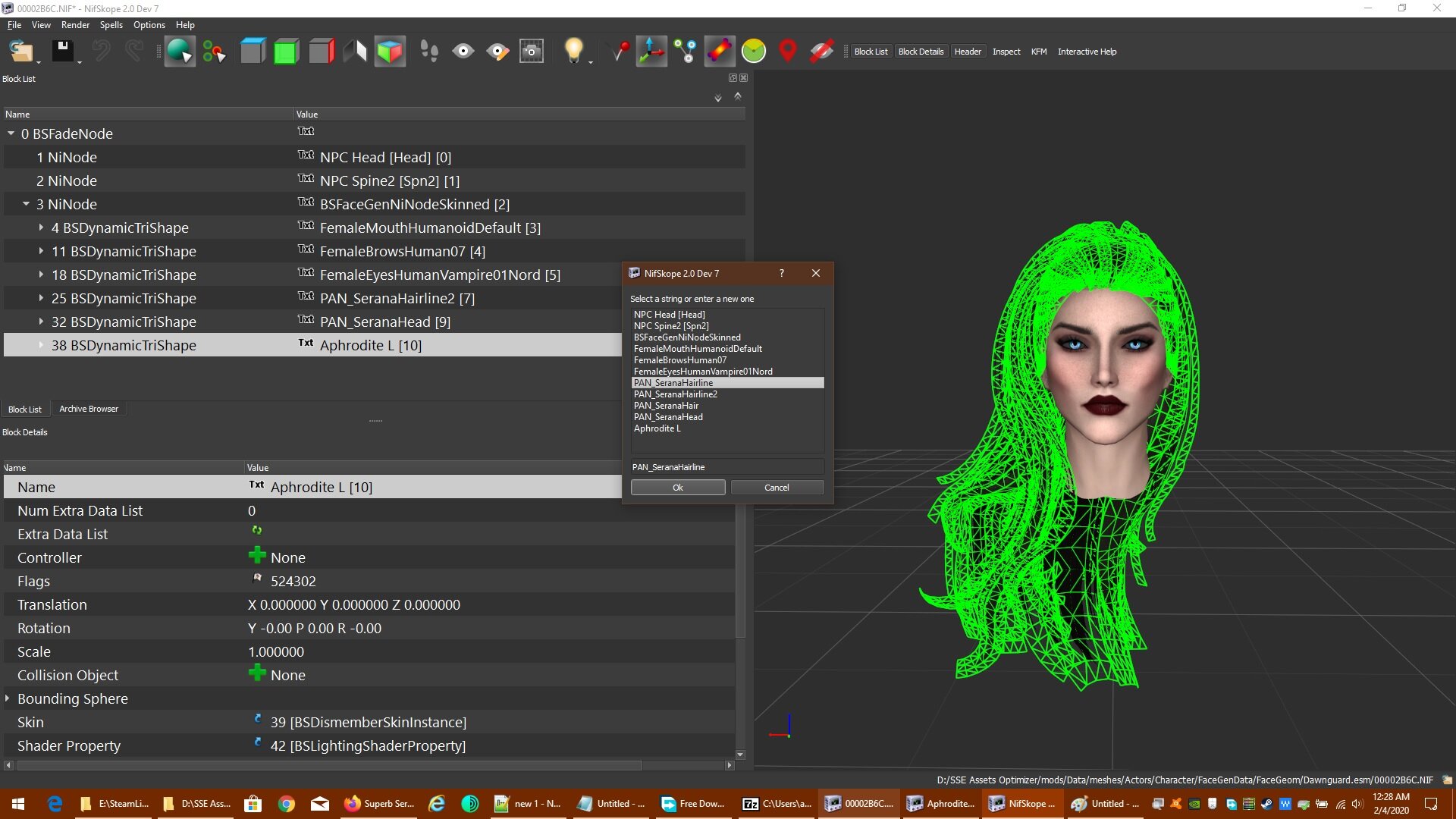The height and width of the screenshot is (819, 1456).
Task: Switch to top view cube
Action: pyautogui.click(x=253, y=52)
